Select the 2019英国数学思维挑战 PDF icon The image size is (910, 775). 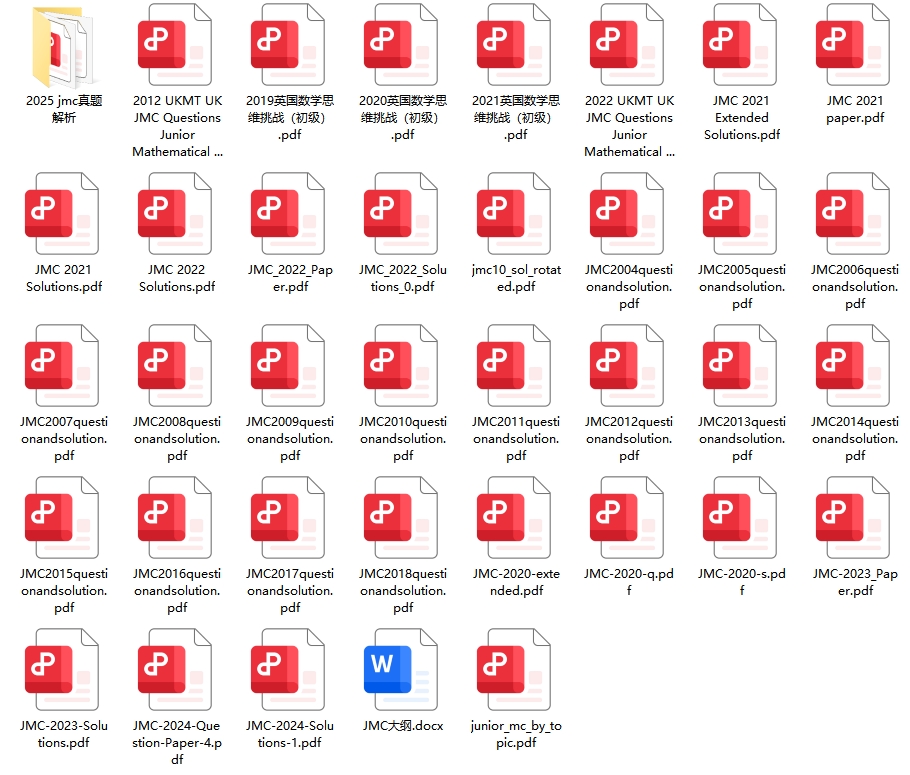[288, 45]
